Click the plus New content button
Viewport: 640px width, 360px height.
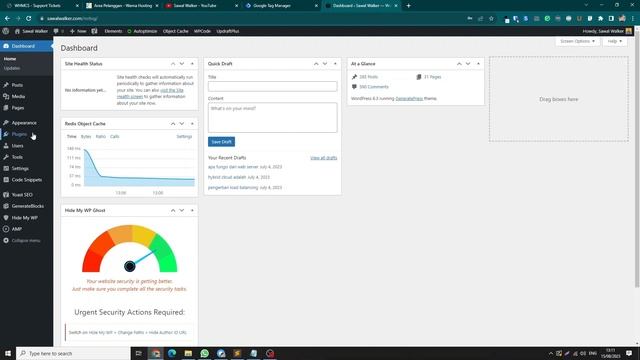pos(78,31)
